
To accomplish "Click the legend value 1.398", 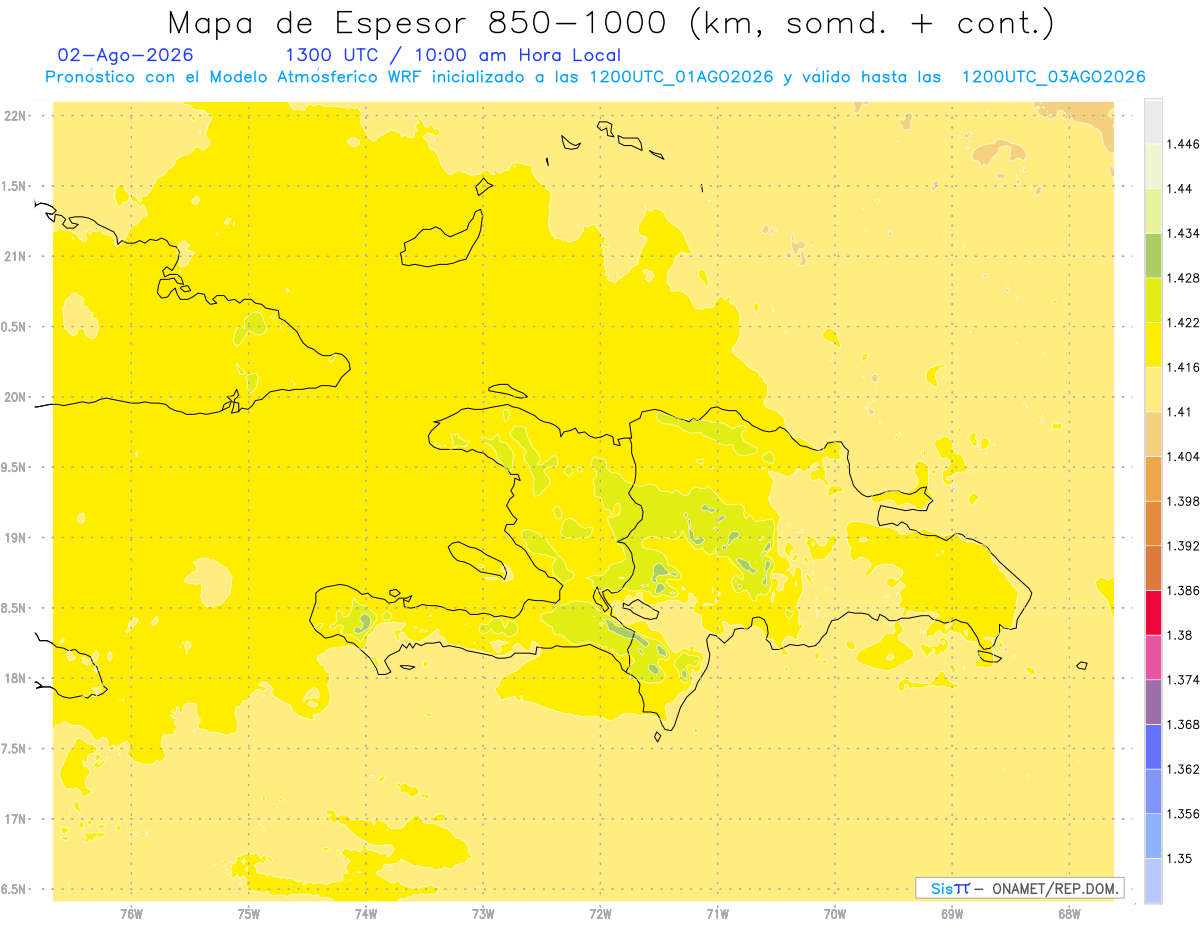I will tap(1184, 501).
